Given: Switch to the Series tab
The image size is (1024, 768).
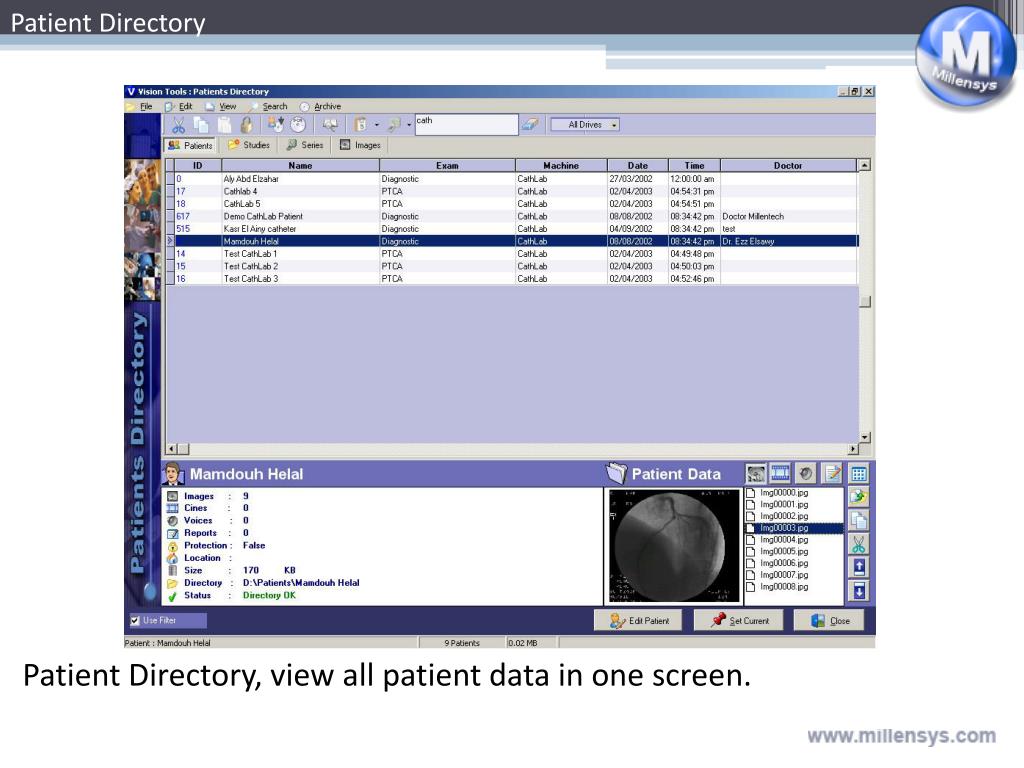Looking at the screenshot, I should (305, 145).
